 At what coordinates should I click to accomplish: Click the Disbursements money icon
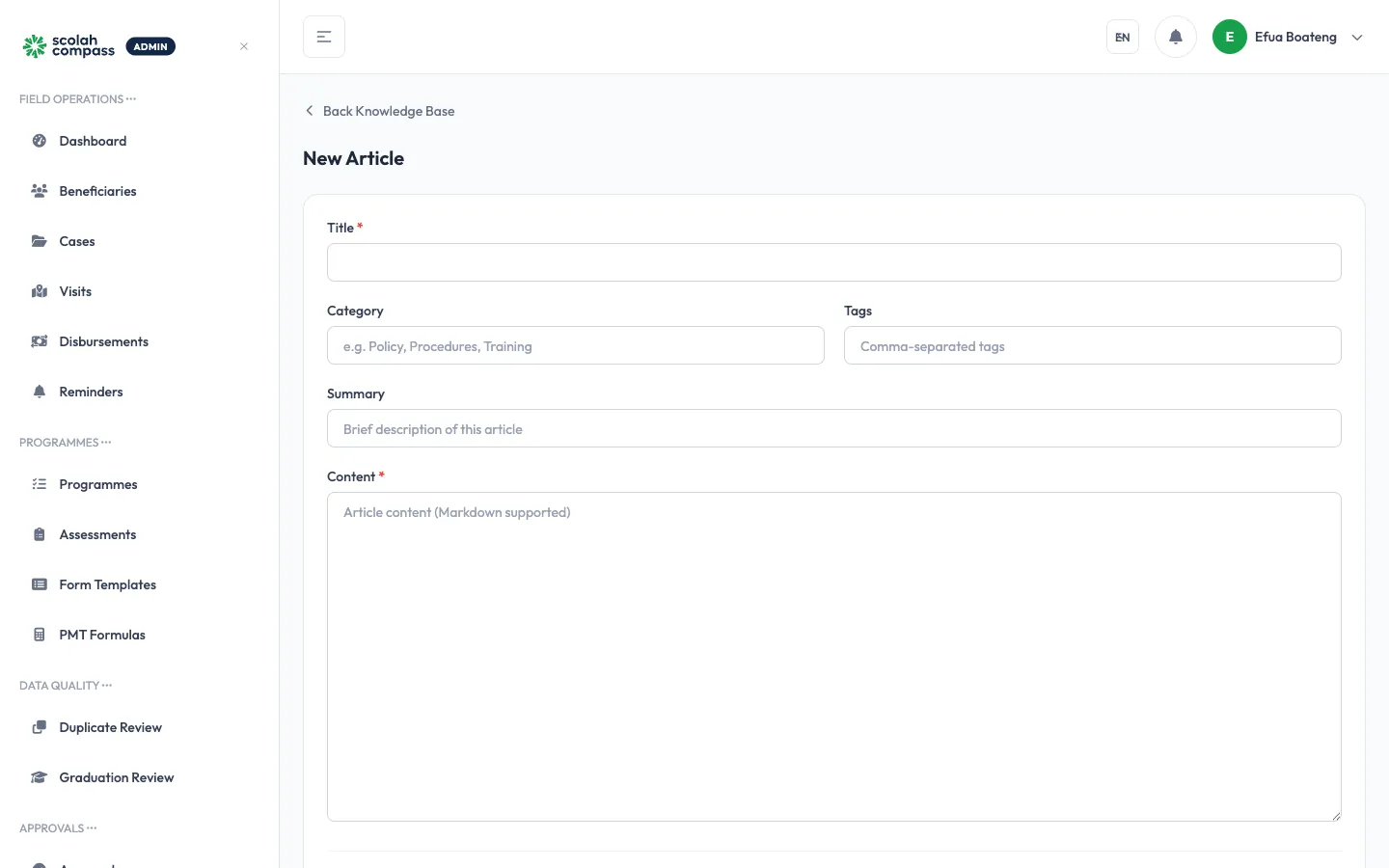pyautogui.click(x=40, y=341)
